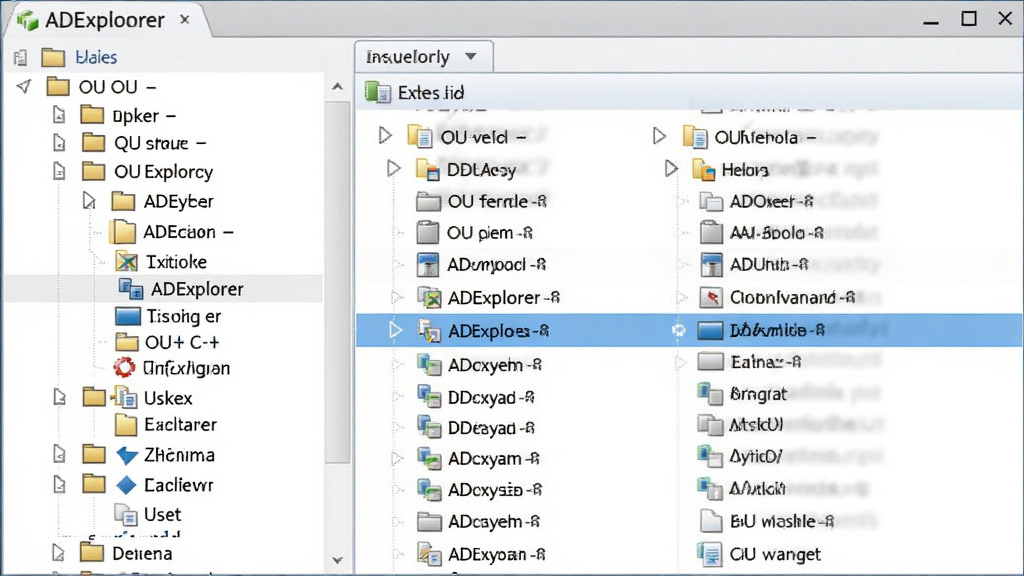
Task: Expand the DDLAesy node
Action: click(x=393, y=168)
